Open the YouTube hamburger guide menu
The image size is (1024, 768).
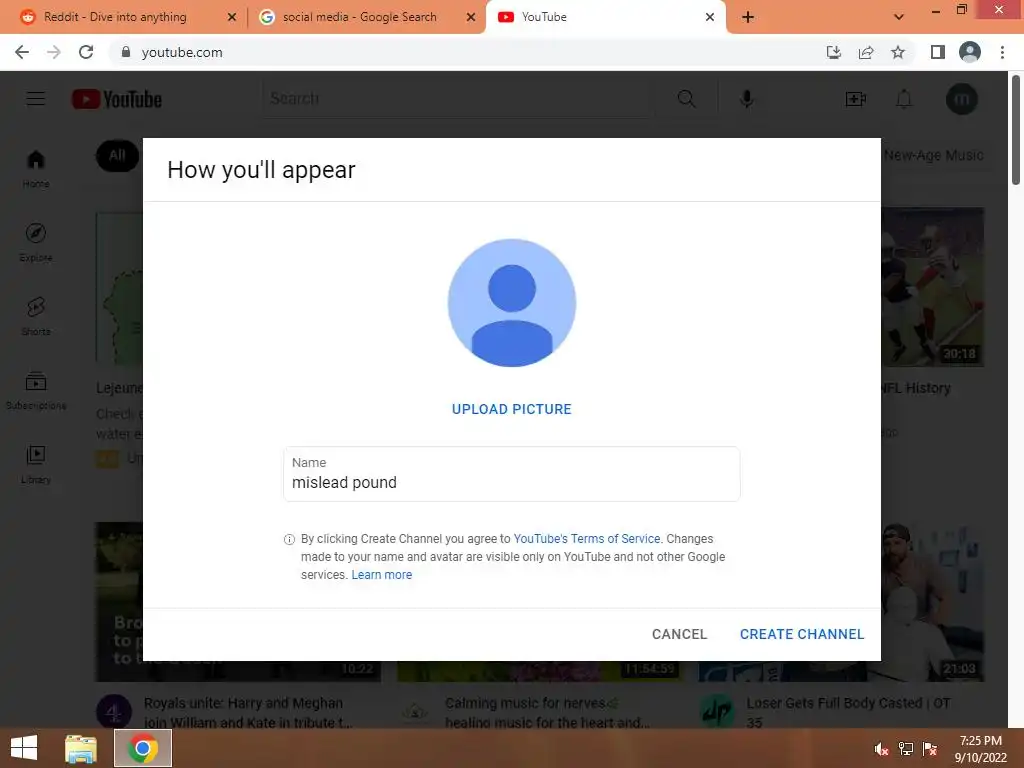pos(35,99)
